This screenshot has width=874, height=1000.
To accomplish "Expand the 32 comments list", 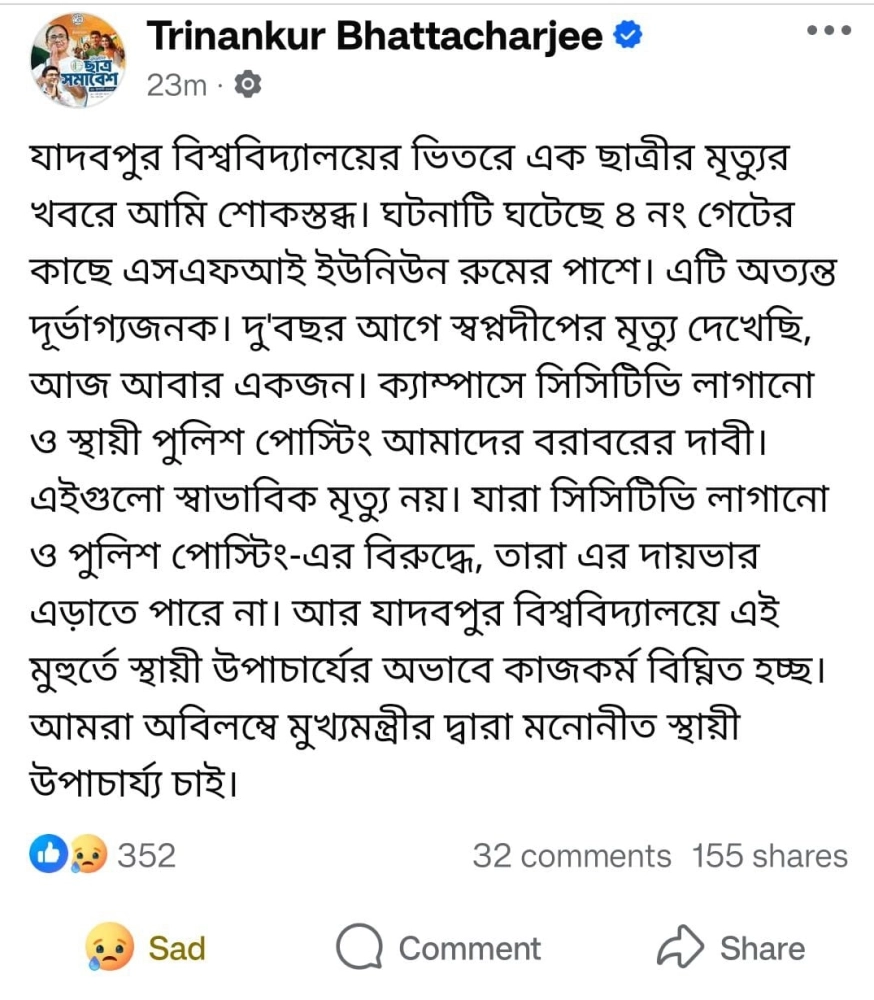I will pyautogui.click(x=571, y=856).
